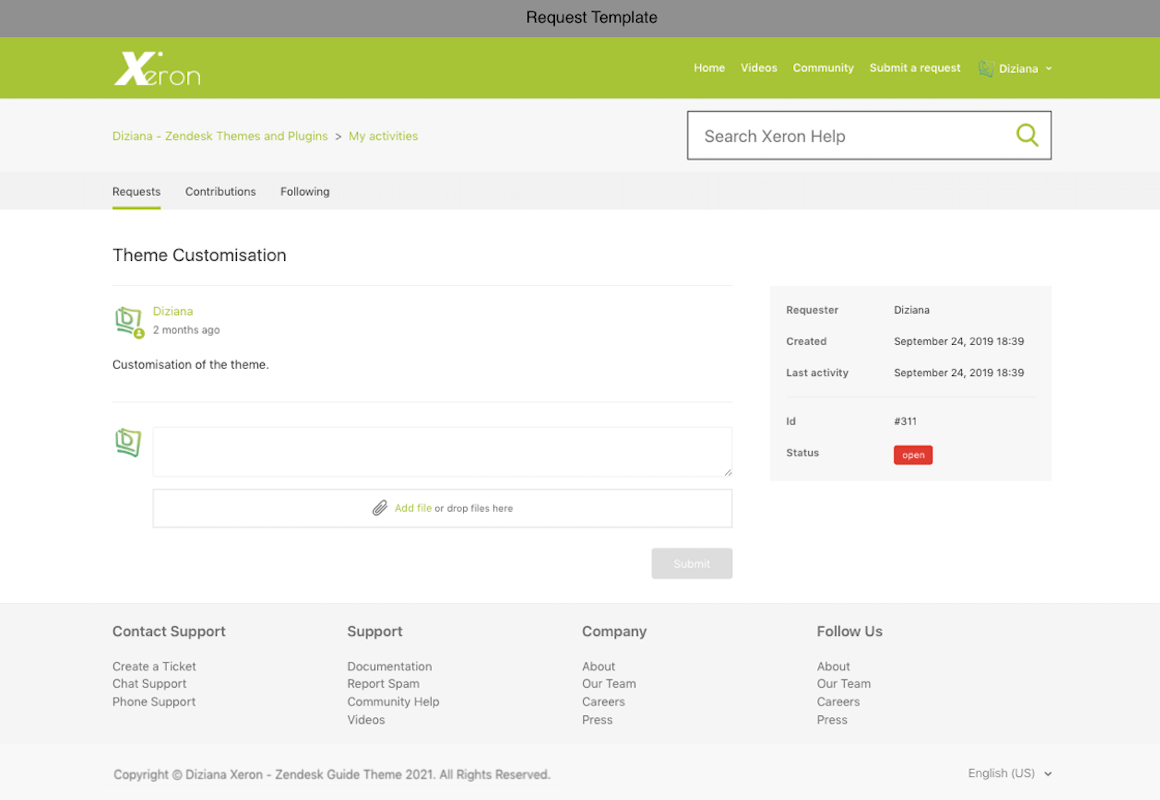The width and height of the screenshot is (1160, 800).
Task: Click the Add file link
Action: pos(413,508)
